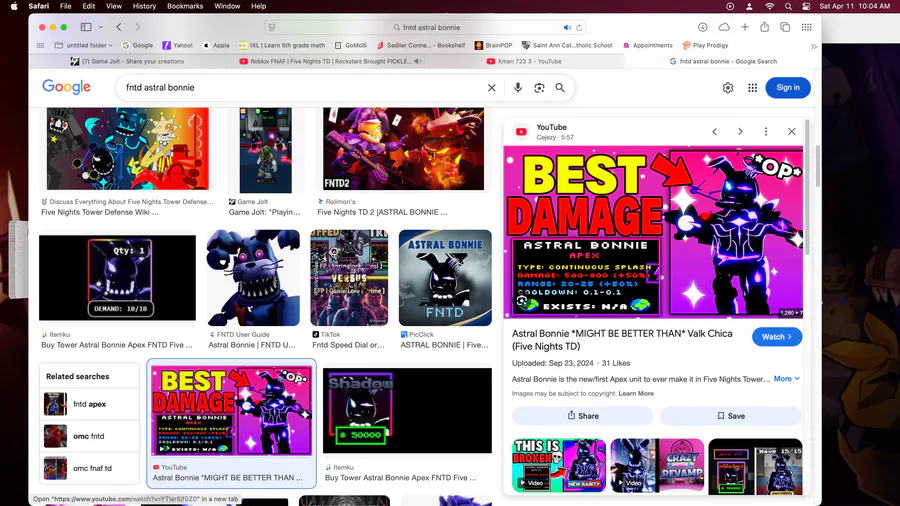Open Control Center in menu bar

[x=806, y=6]
